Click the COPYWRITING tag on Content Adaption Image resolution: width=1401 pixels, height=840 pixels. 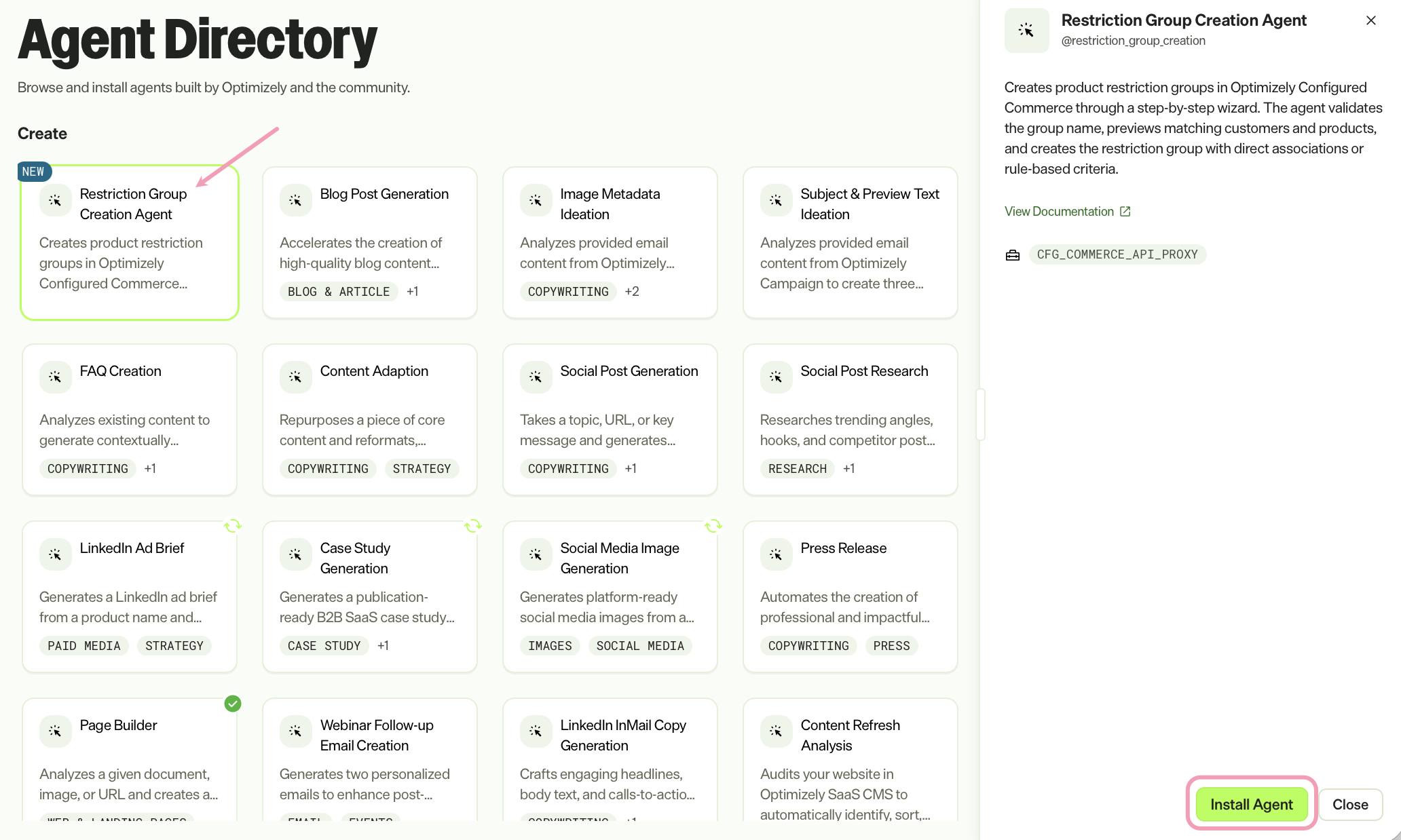[x=328, y=469]
